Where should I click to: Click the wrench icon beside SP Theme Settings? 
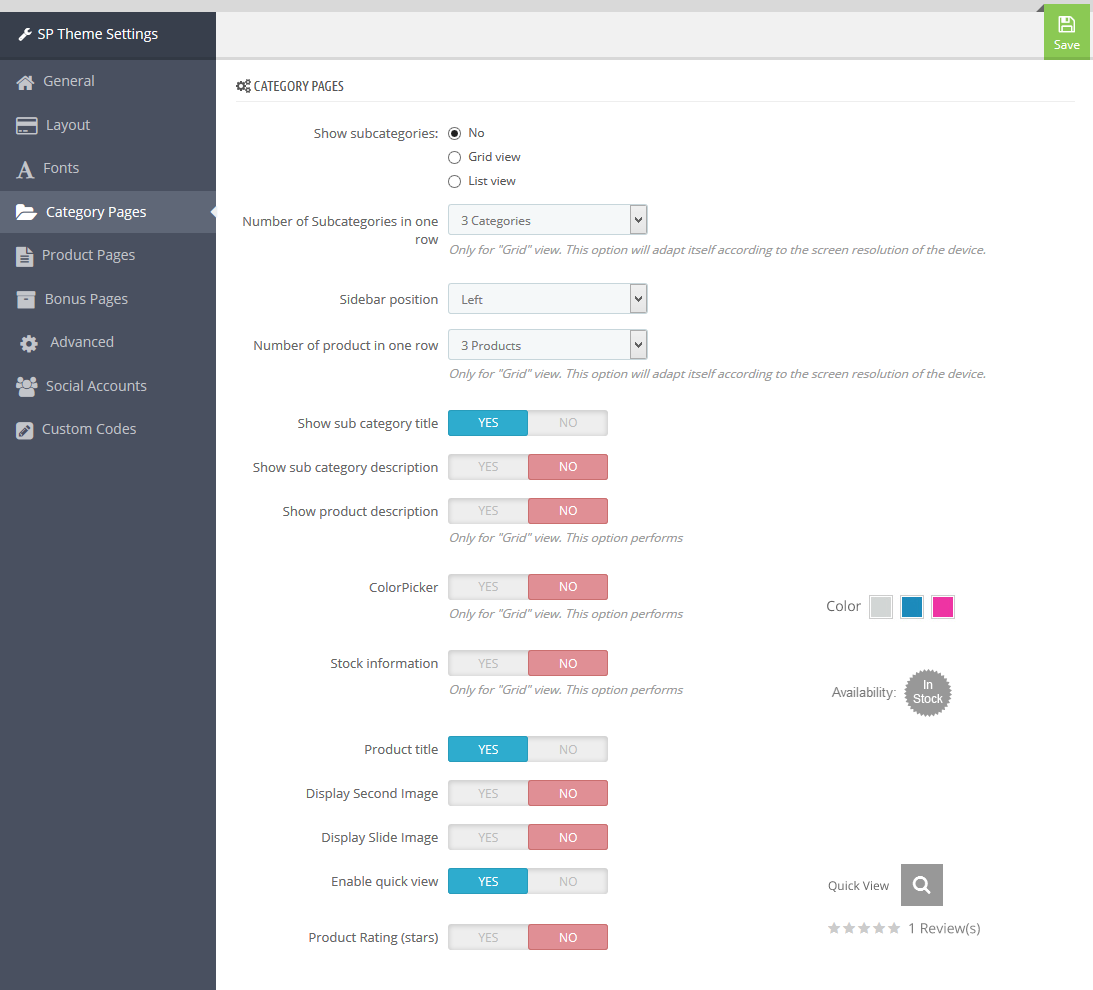25,34
